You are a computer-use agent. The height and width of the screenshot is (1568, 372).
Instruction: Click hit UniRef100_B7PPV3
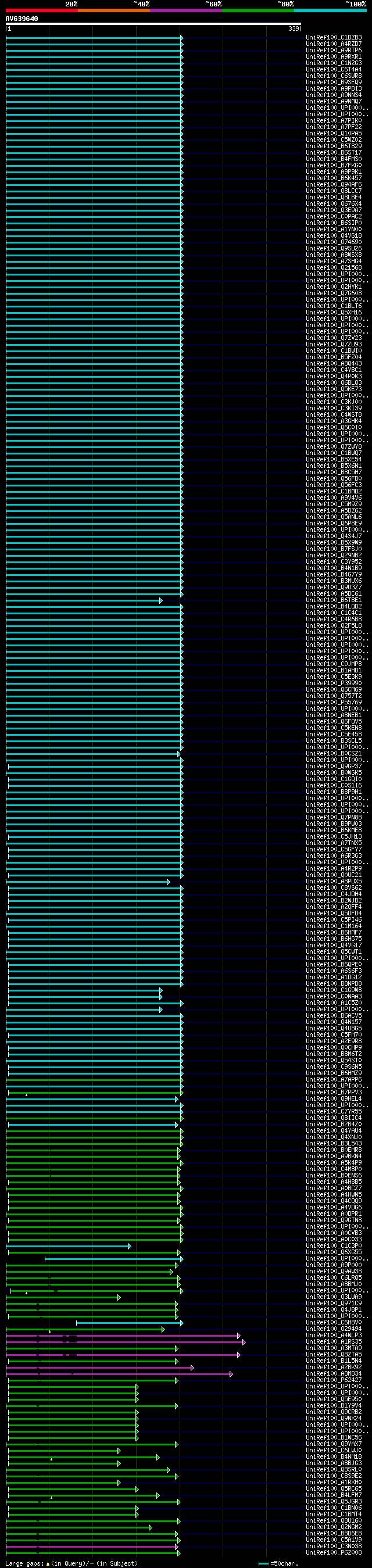[x=334, y=1092]
